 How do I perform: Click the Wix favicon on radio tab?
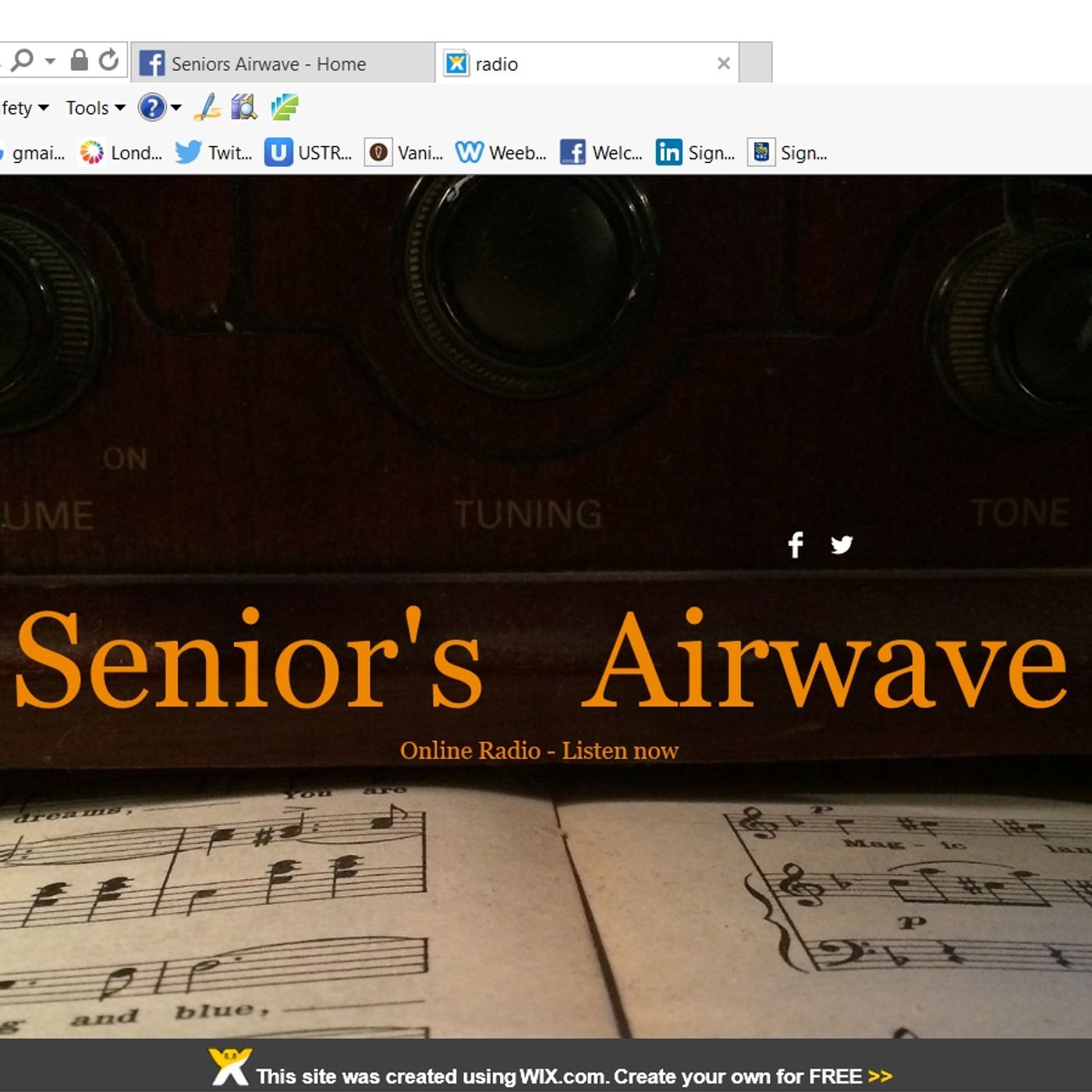tap(456, 63)
